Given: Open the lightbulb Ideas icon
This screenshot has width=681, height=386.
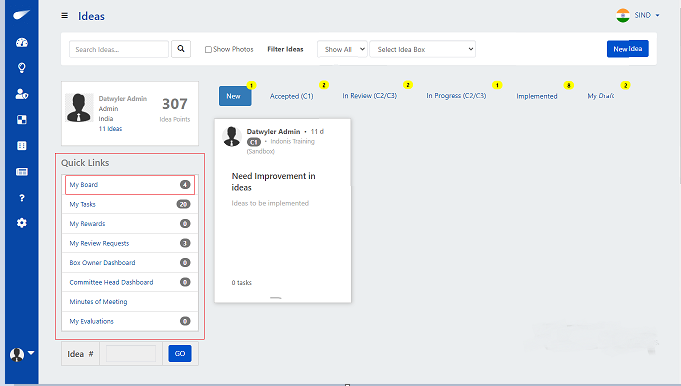Looking at the screenshot, I should [x=22, y=68].
